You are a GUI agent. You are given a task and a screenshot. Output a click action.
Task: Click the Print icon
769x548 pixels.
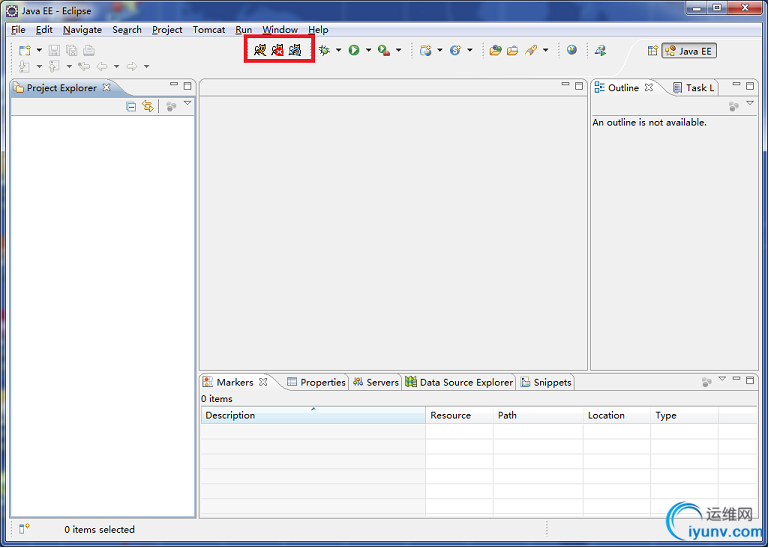89,50
